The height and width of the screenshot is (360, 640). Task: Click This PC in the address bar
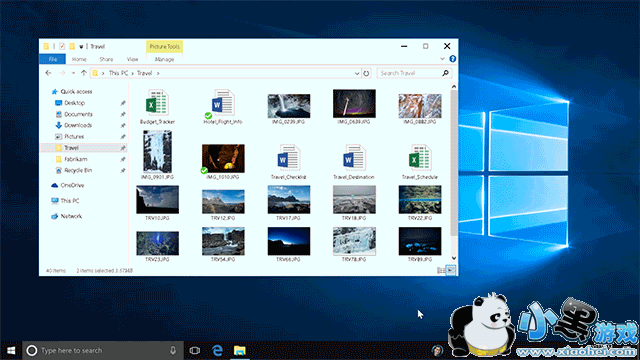point(118,73)
